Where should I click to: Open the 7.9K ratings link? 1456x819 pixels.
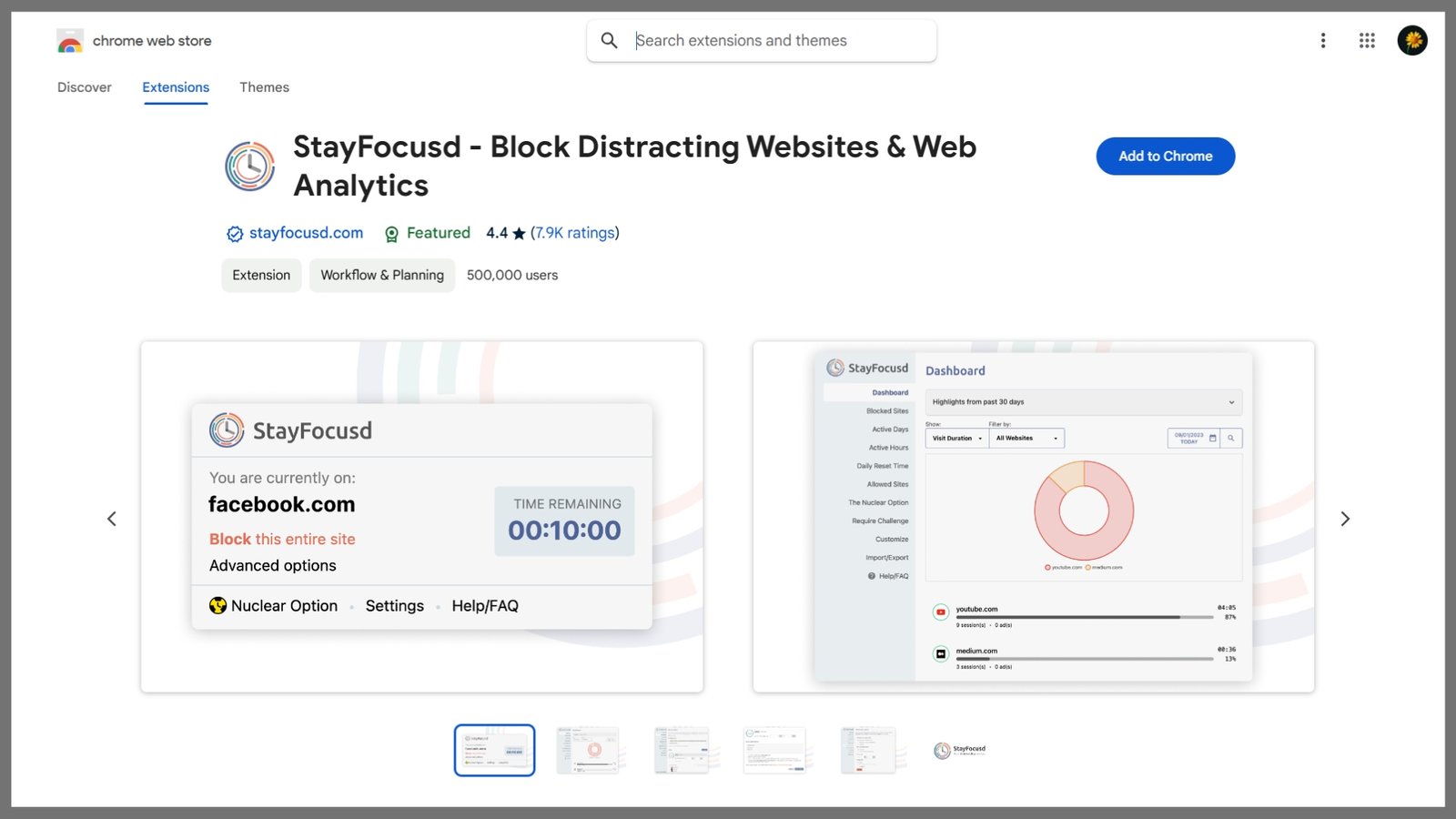[x=575, y=233]
